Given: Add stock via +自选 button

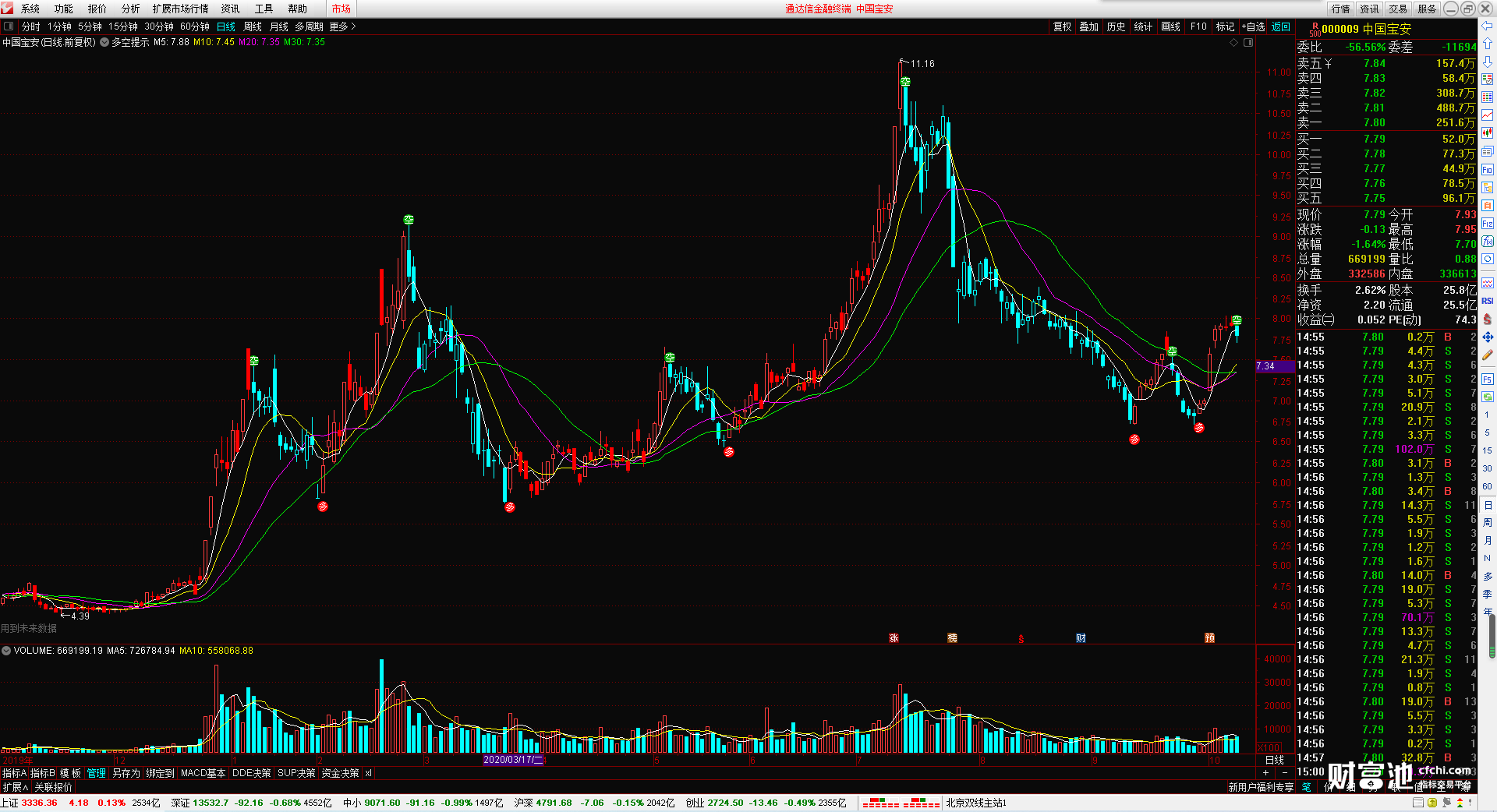Looking at the screenshot, I should pyautogui.click(x=1254, y=26).
